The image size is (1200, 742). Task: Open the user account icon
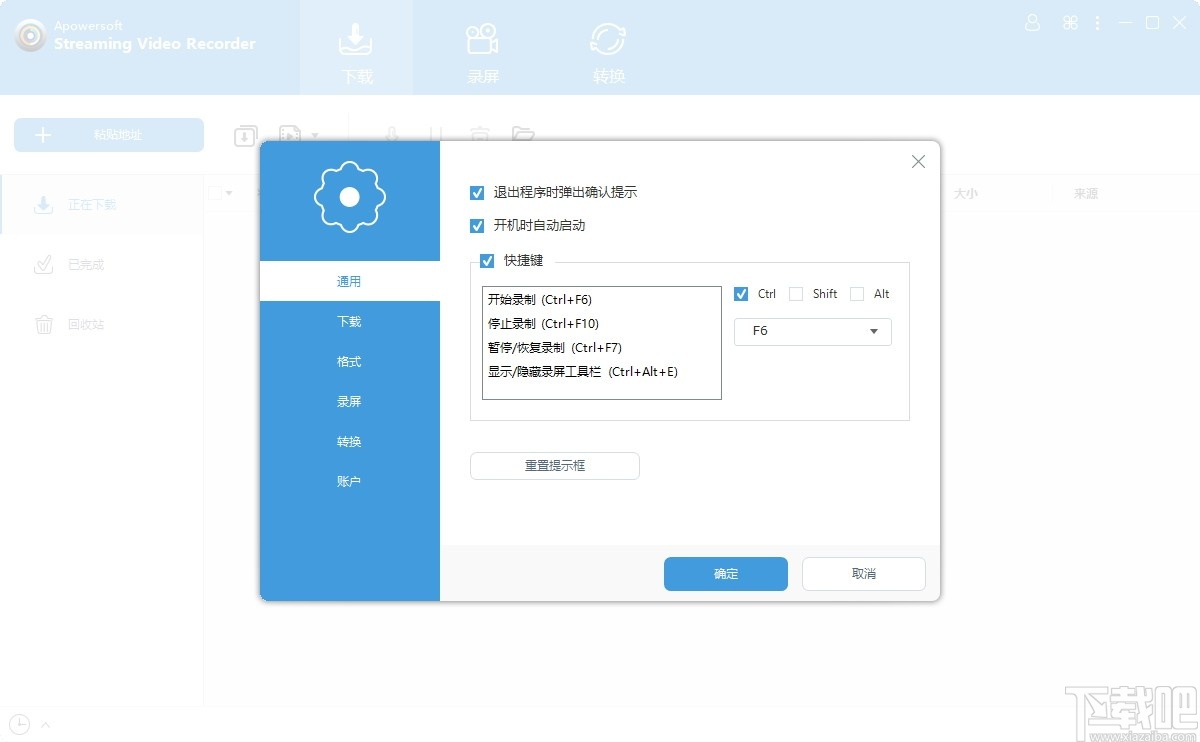tap(1032, 22)
